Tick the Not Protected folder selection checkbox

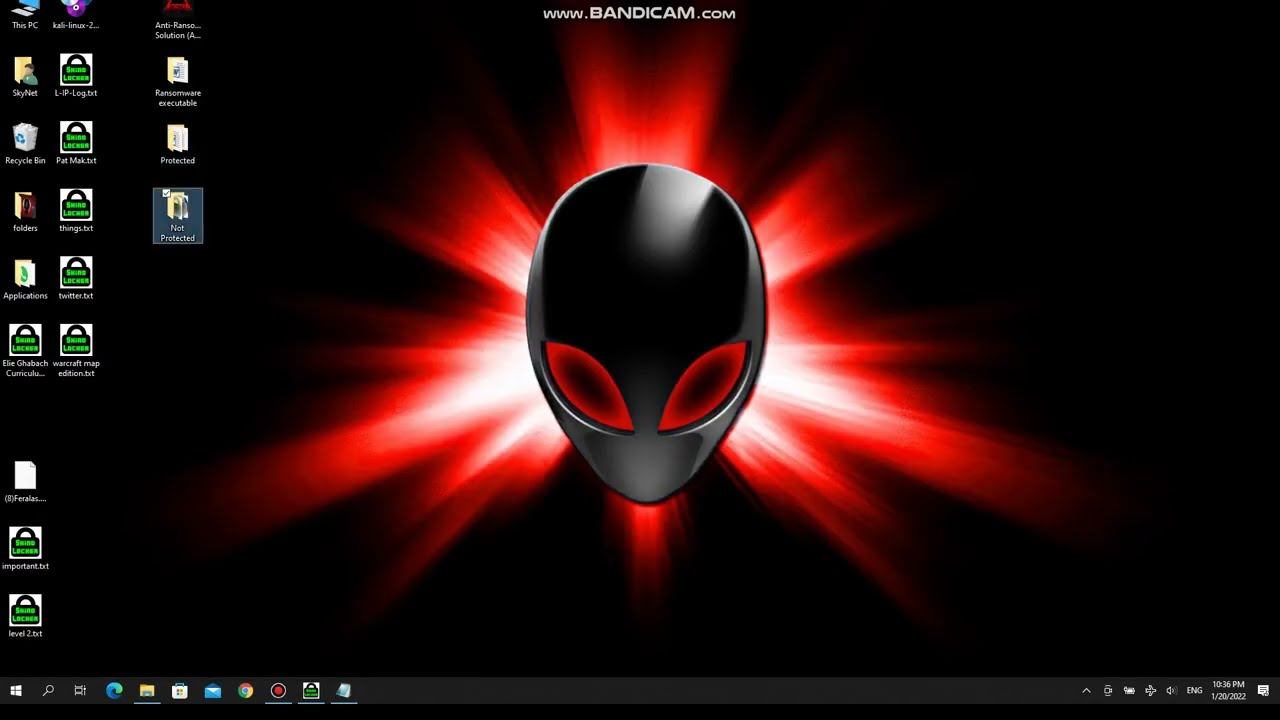point(166,194)
